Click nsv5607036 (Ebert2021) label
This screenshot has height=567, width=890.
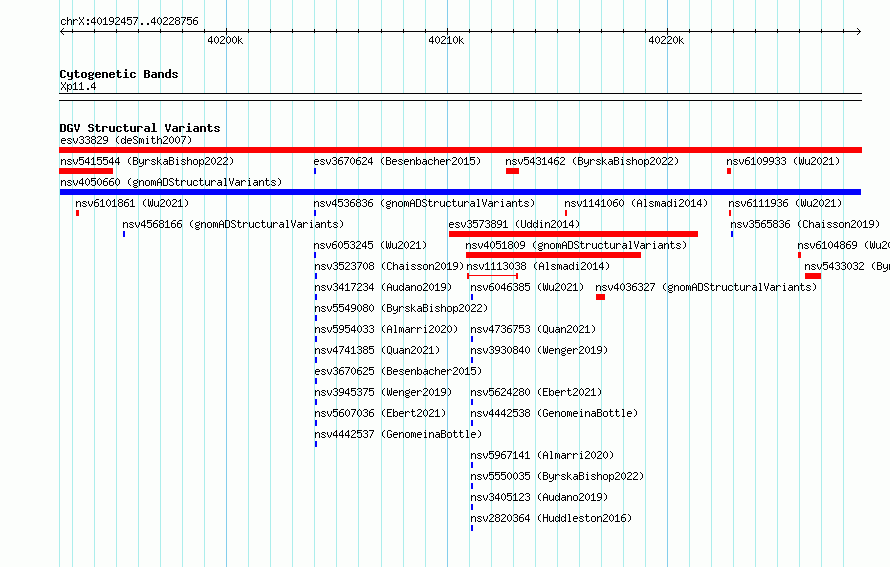tap(380, 413)
